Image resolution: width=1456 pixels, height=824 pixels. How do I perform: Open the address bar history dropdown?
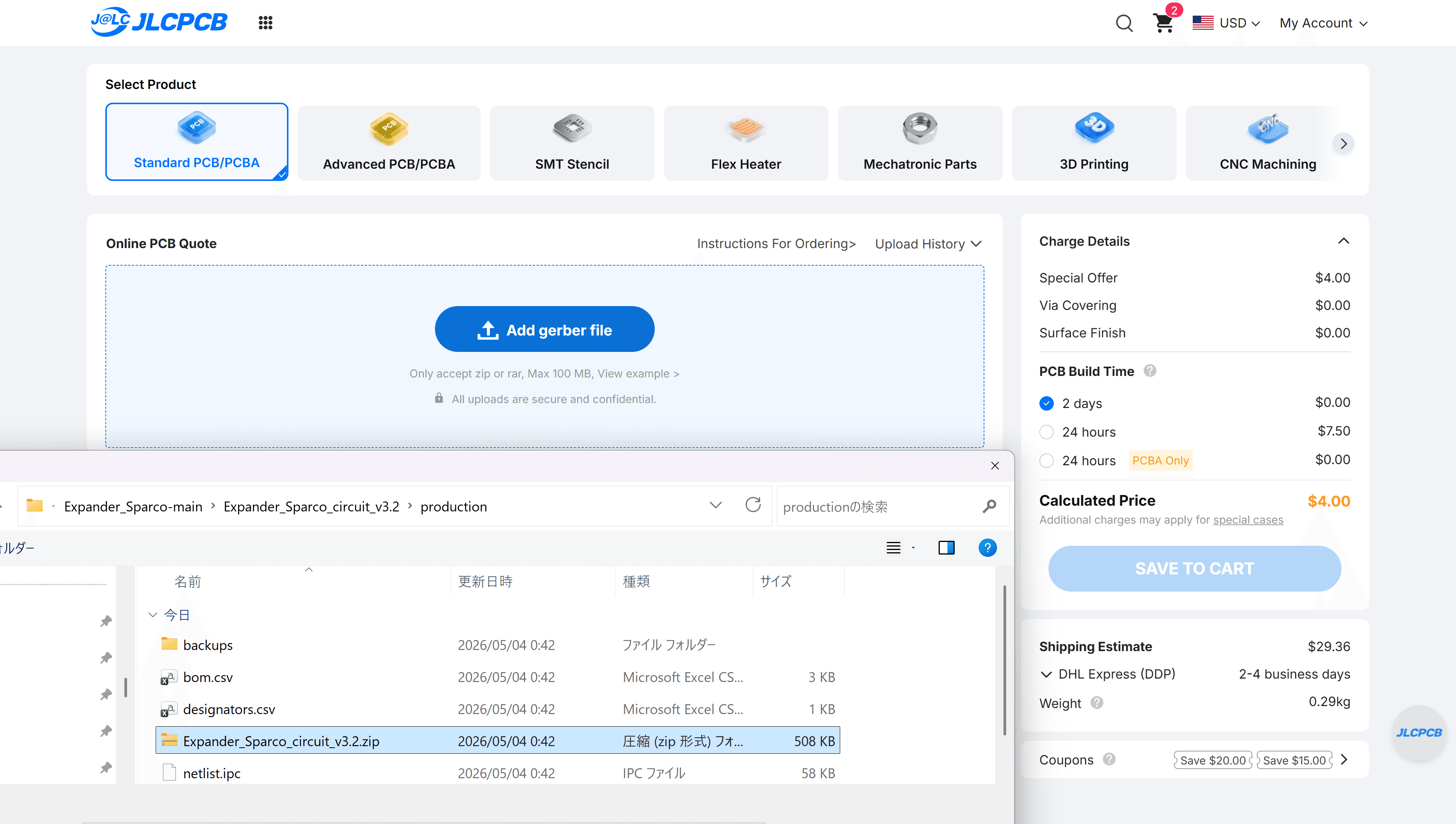715,505
